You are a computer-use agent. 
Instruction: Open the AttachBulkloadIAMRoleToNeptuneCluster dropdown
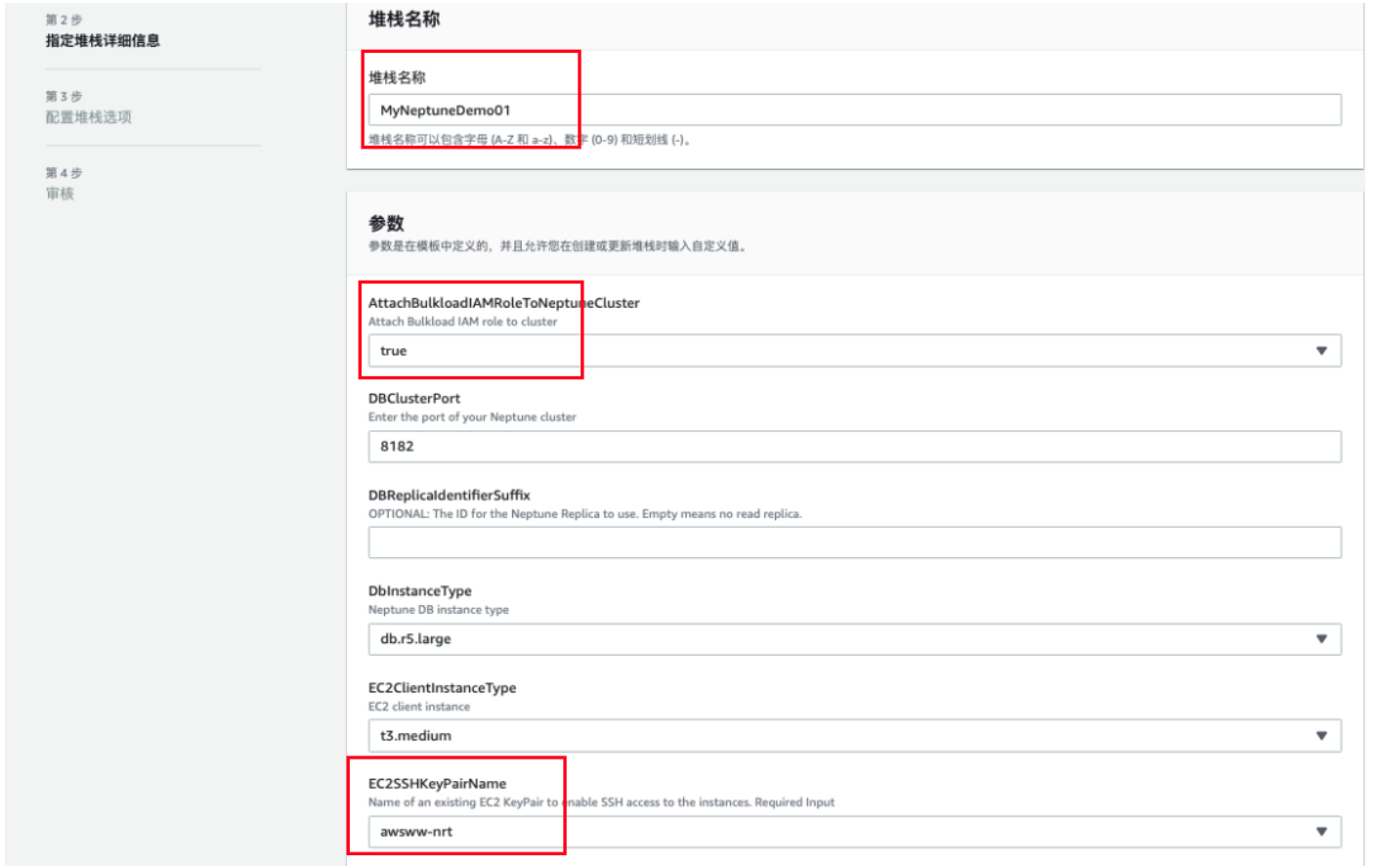pyautogui.click(x=854, y=351)
